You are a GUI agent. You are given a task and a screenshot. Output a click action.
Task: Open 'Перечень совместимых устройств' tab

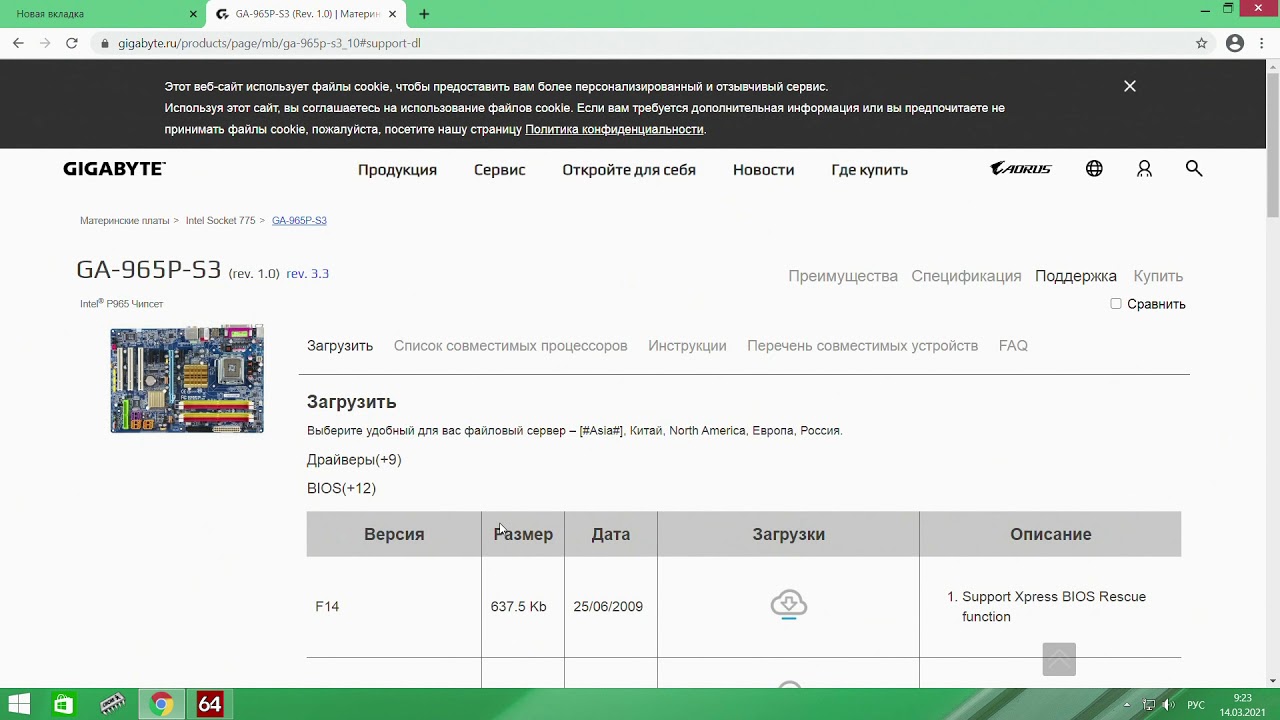pyautogui.click(x=862, y=346)
